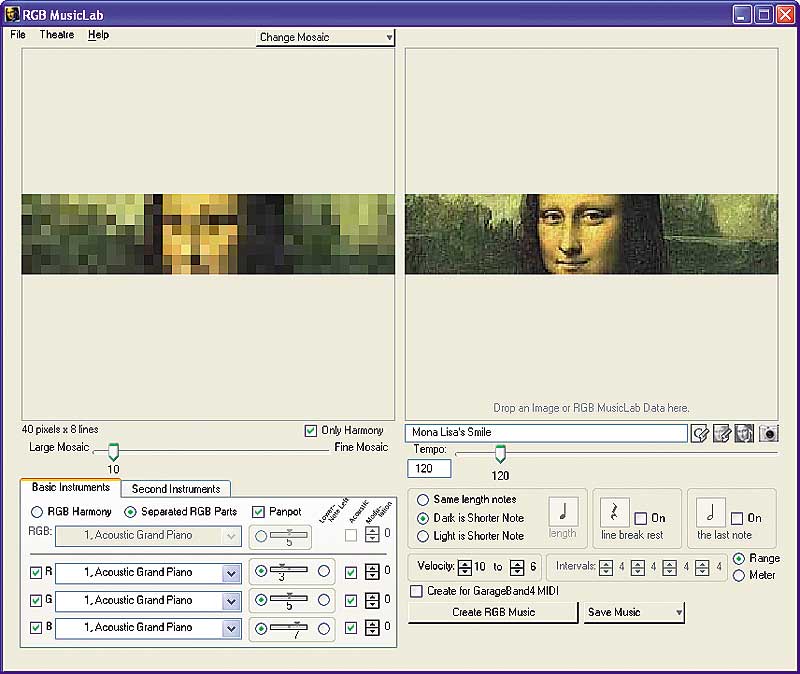
Task: Click the half note last-note icon
Action: click(710, 512)
